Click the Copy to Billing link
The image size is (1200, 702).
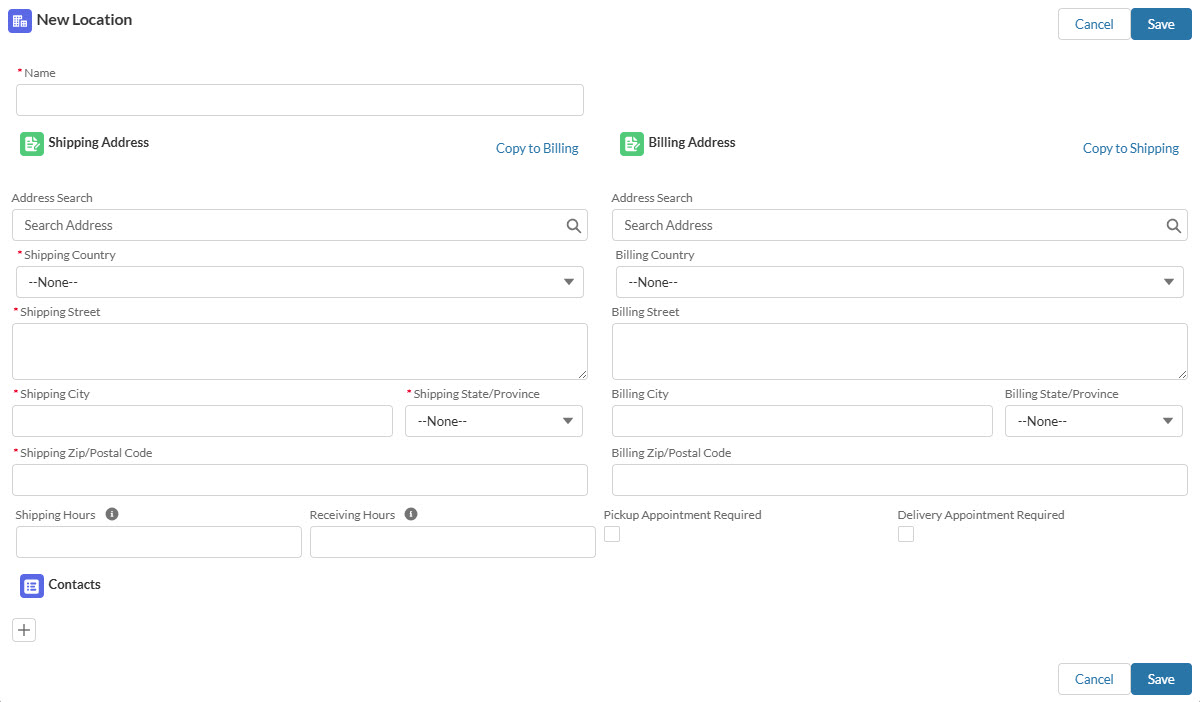[537, 148]
